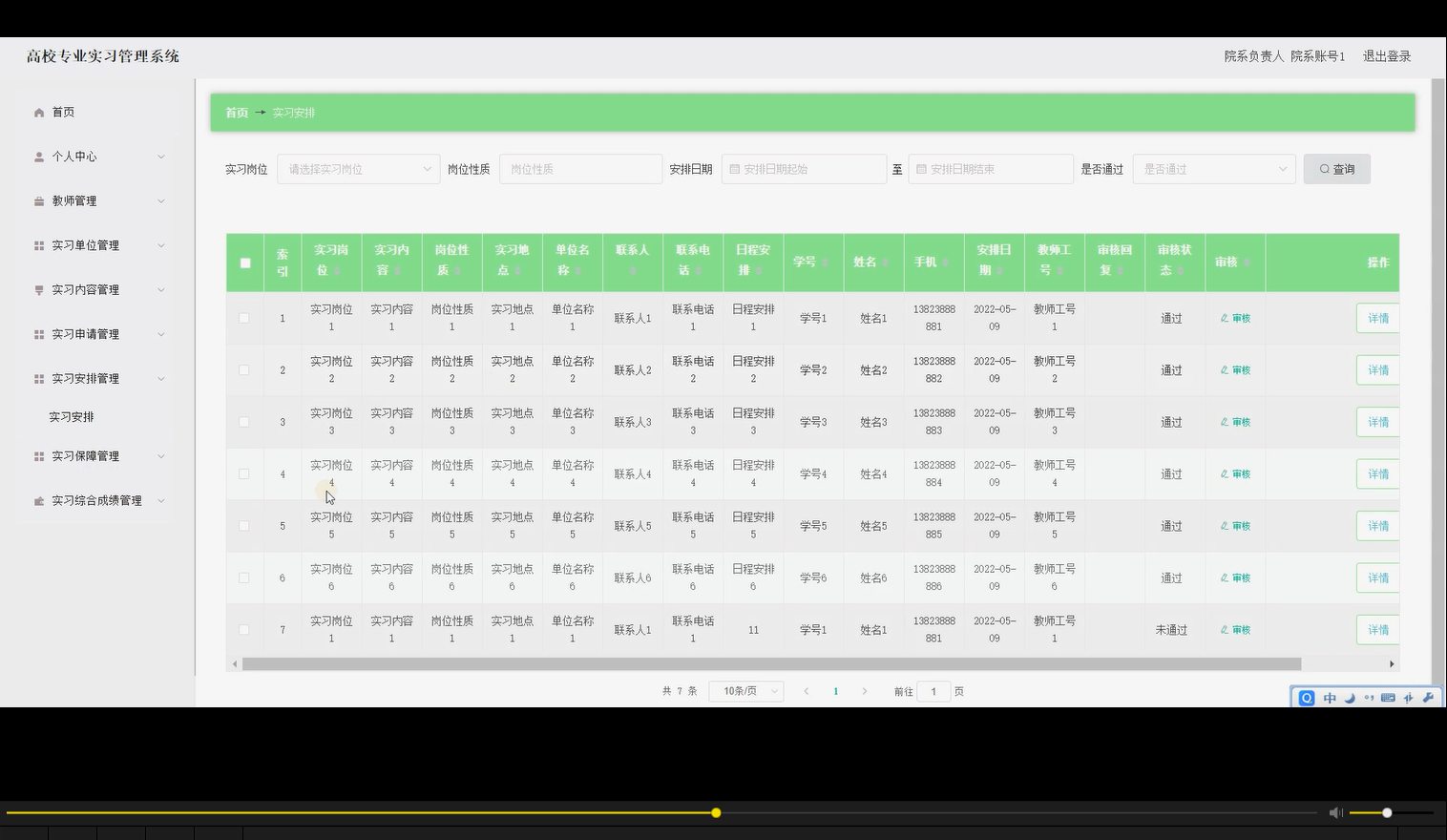Click the home icon beside 首页
Screen dimensions: 1447x840
[x=39, y=113]
